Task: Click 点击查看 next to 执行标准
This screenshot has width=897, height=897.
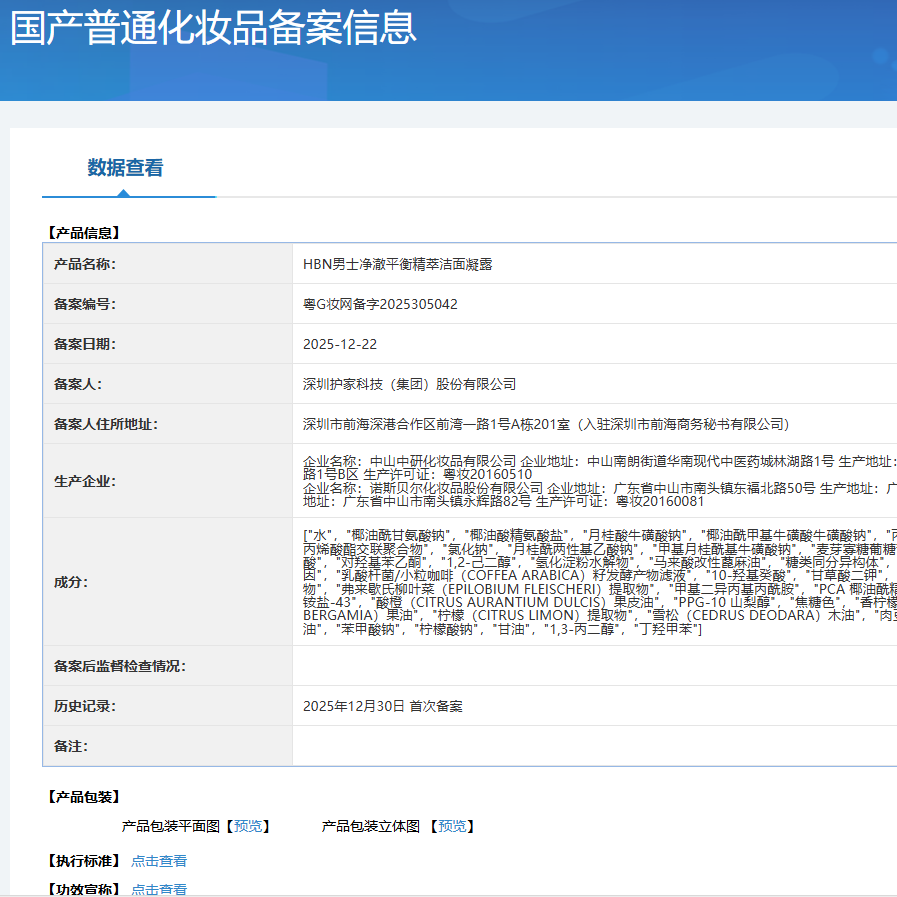Action: click(159, 861)
